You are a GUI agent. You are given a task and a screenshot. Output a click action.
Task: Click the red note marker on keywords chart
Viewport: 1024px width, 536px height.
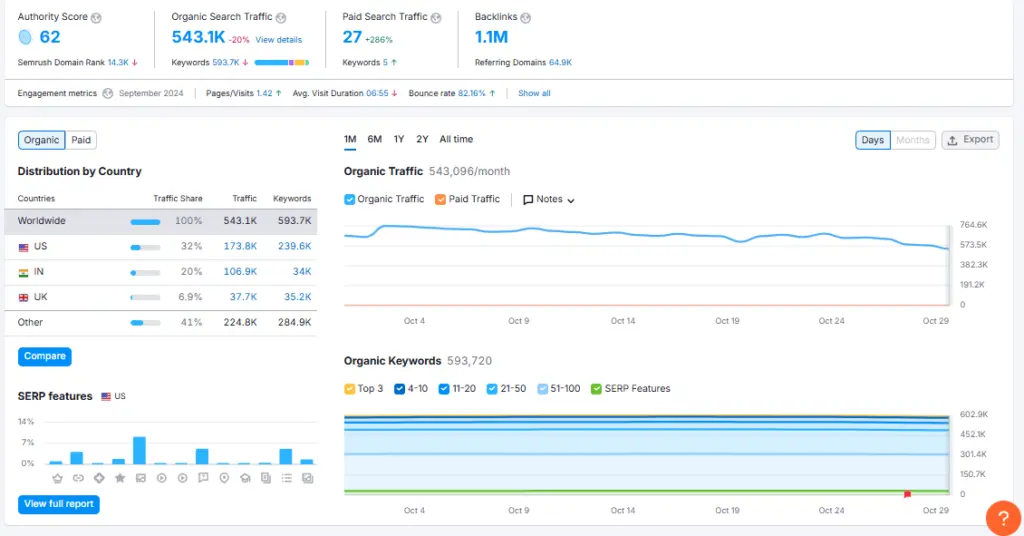[x=907, y=493]
